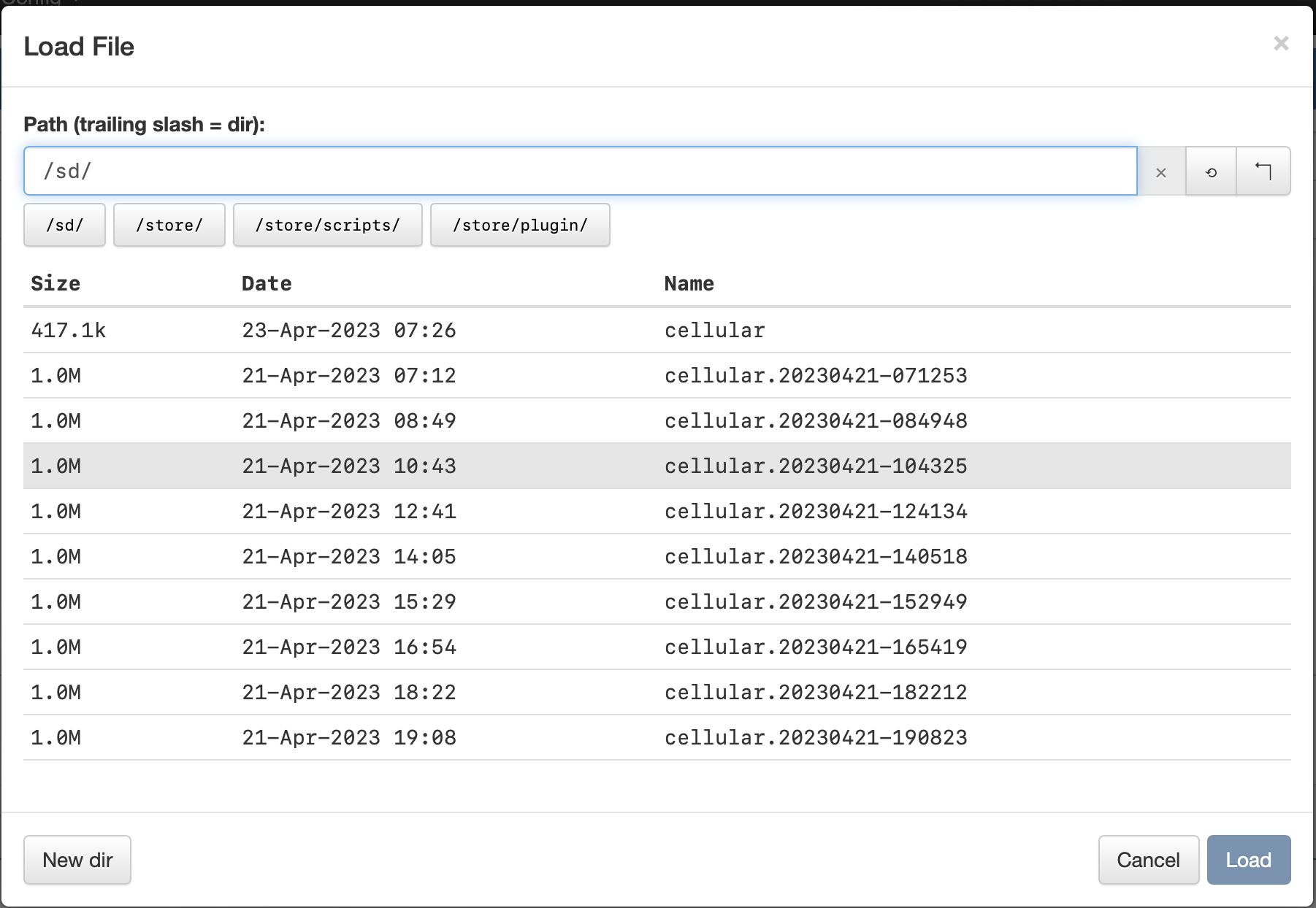Sort files by Name column

689,284
